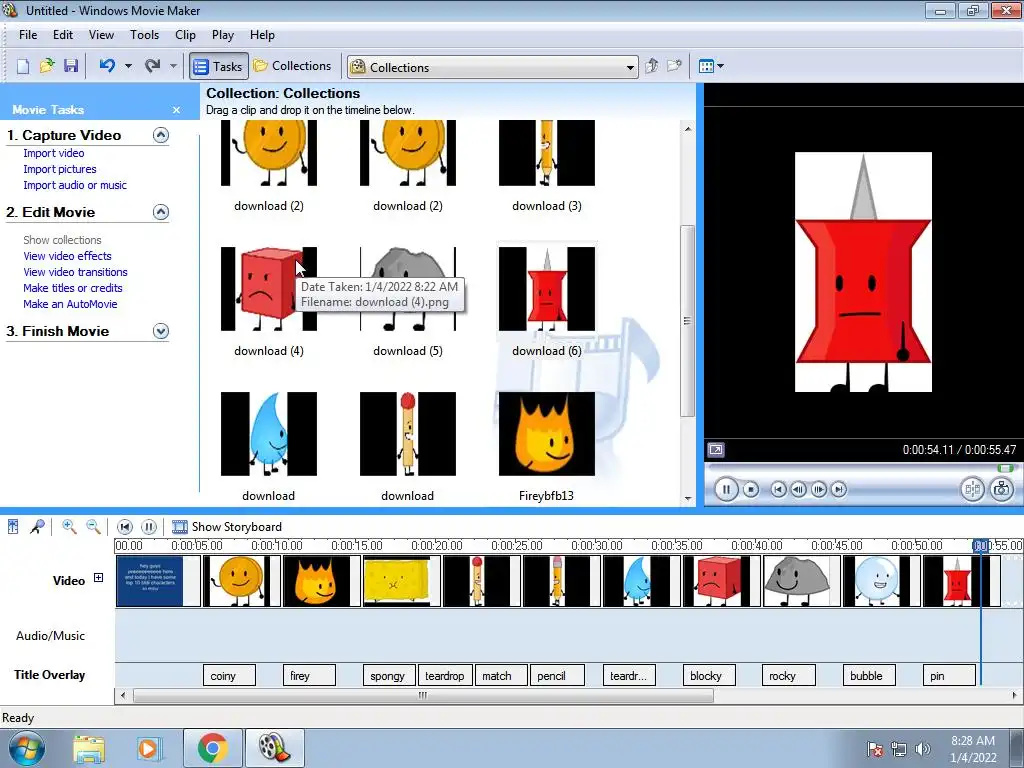Pause timeline playback button
Viewport: 1024px width, 768px height.
[149, 526]
